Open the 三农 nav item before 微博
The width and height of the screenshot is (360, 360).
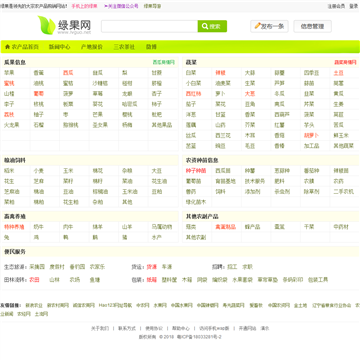point(124,47)
